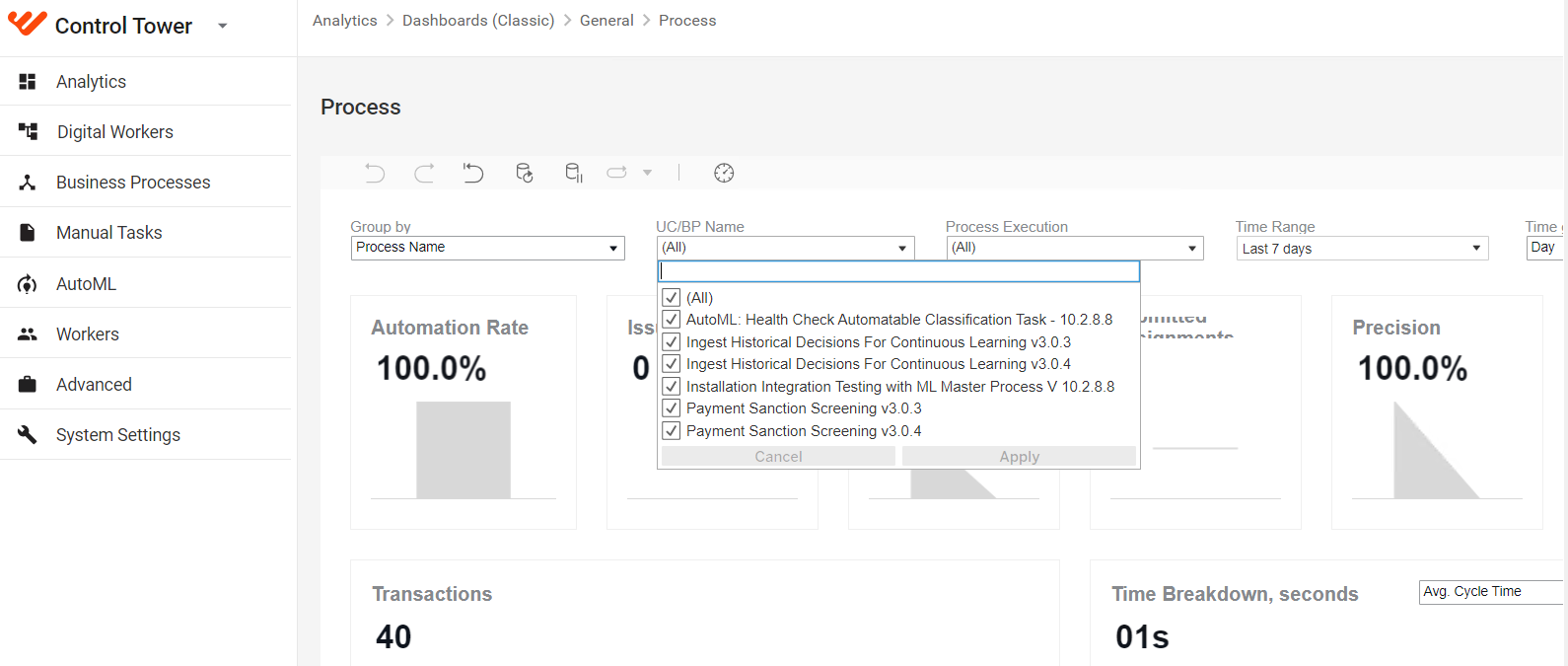The width and height of the screenshot is (1568, 666).
Task: Click the Redo toolbar icon
Action: tap(424, 173)
